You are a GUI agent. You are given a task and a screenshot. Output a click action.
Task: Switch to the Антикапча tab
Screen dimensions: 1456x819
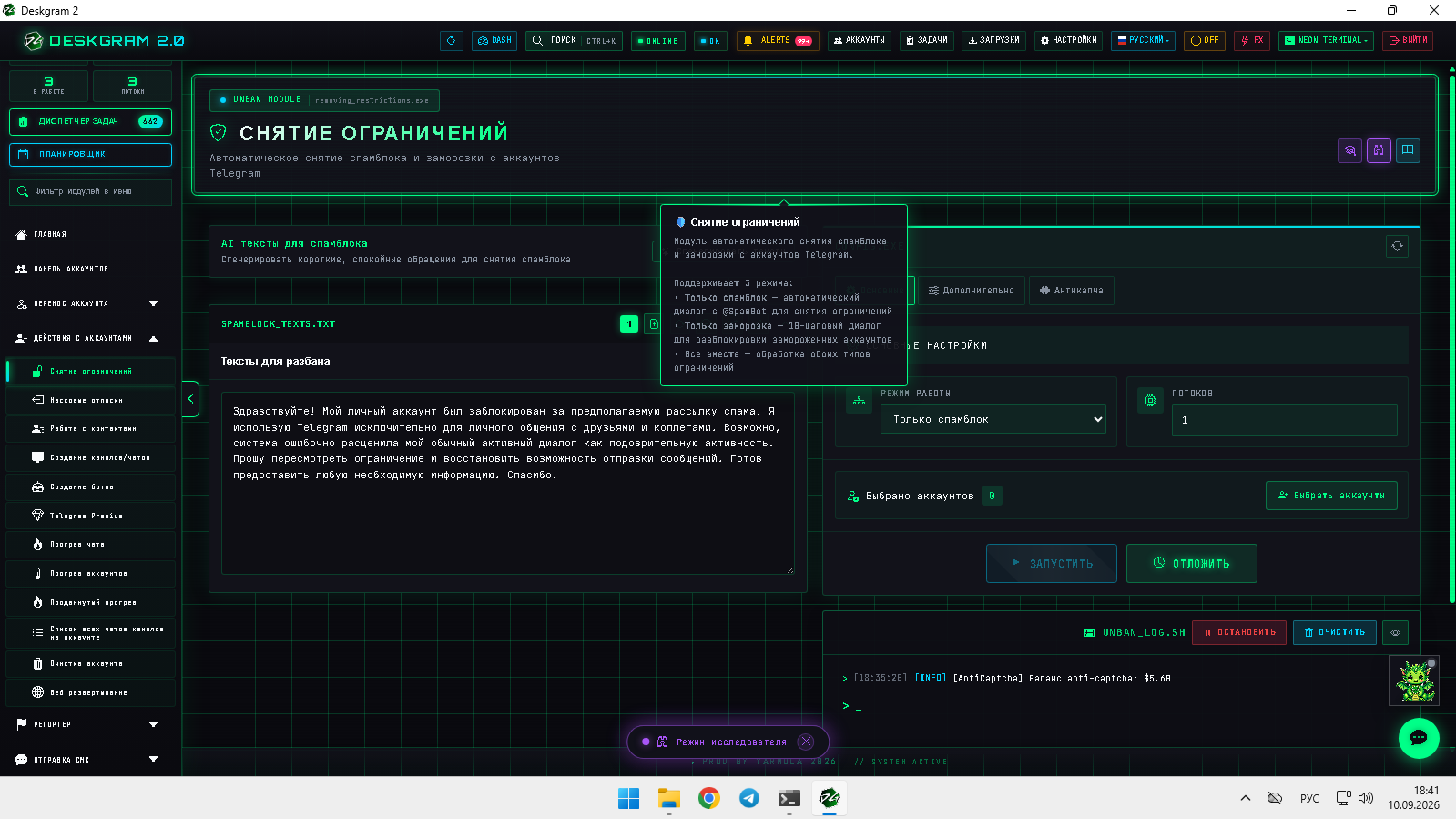tap(1072, 291)
